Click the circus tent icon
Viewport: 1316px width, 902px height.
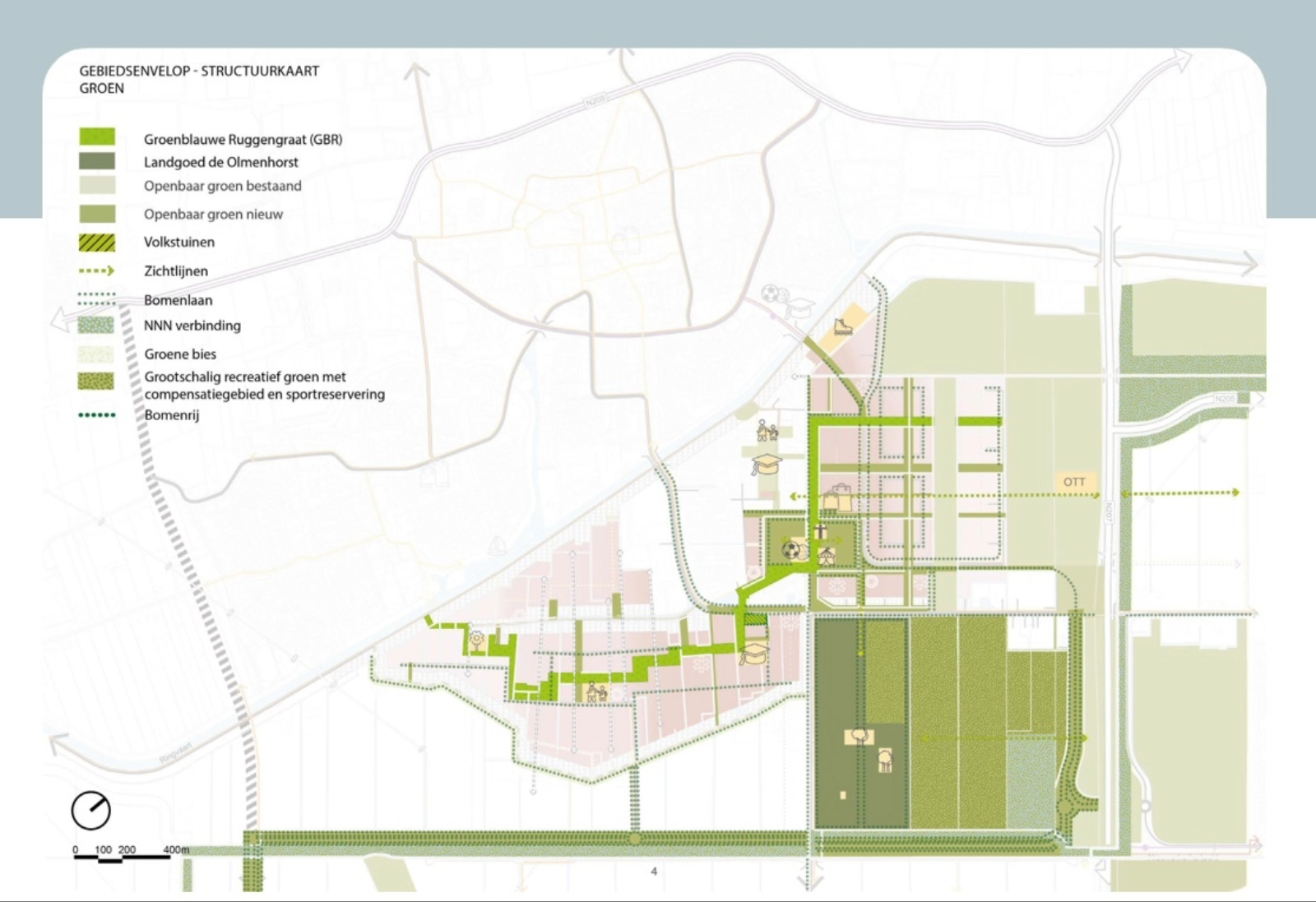(826, 553)
